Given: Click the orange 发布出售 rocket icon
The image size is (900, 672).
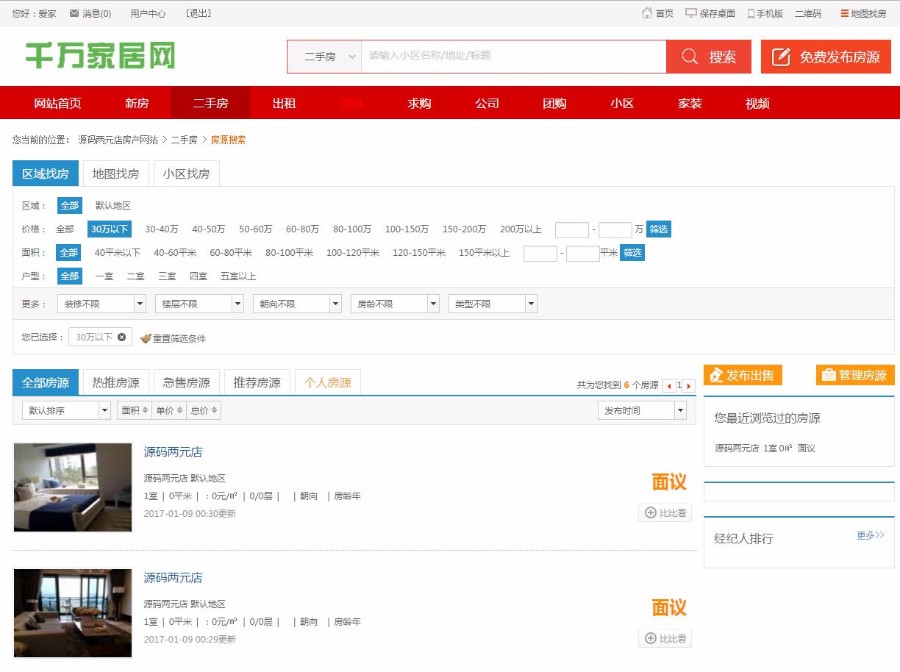Looking at the screenshot, I should 715,375.
